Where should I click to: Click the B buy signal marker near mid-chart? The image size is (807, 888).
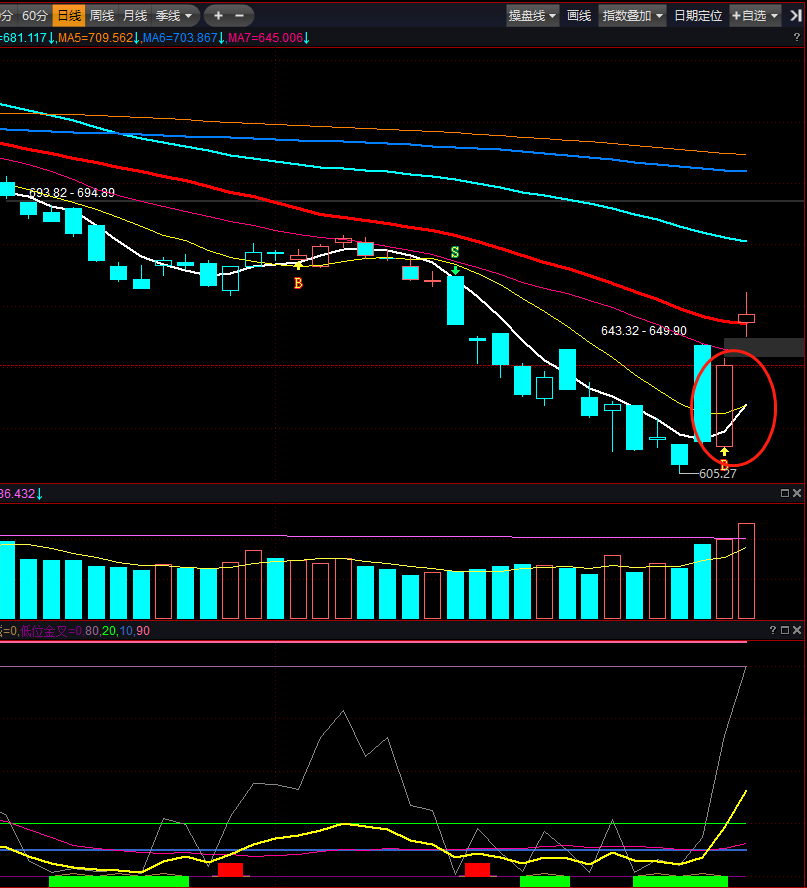(x=298, y=283)
